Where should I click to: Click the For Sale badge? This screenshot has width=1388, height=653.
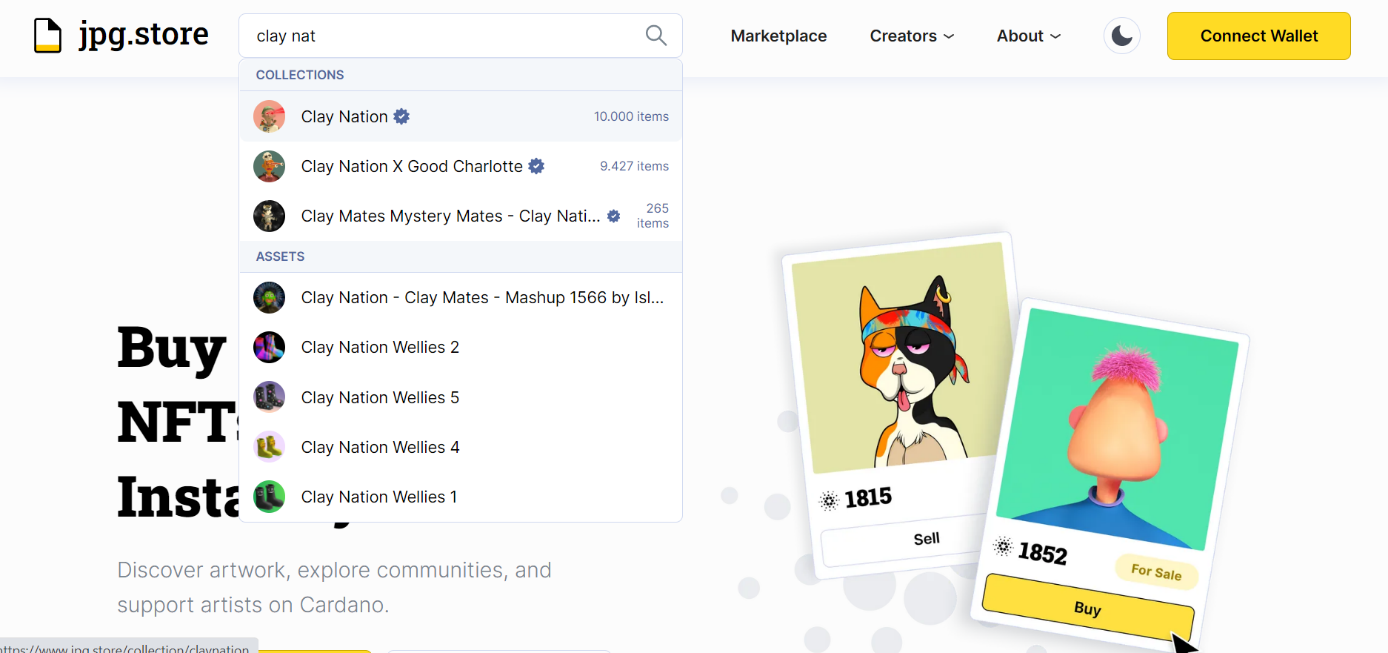(x=1156, y=571)
